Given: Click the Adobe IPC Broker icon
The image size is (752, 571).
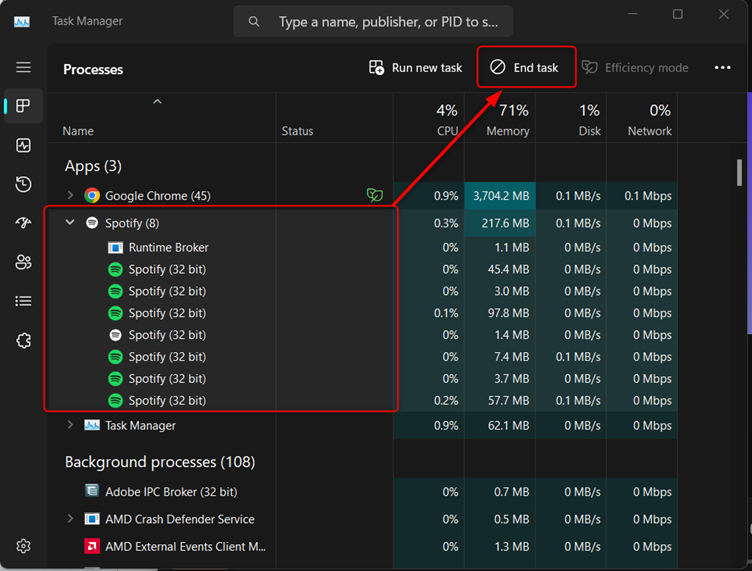Looking at the screenshot, I should click(x=92, y=491).
